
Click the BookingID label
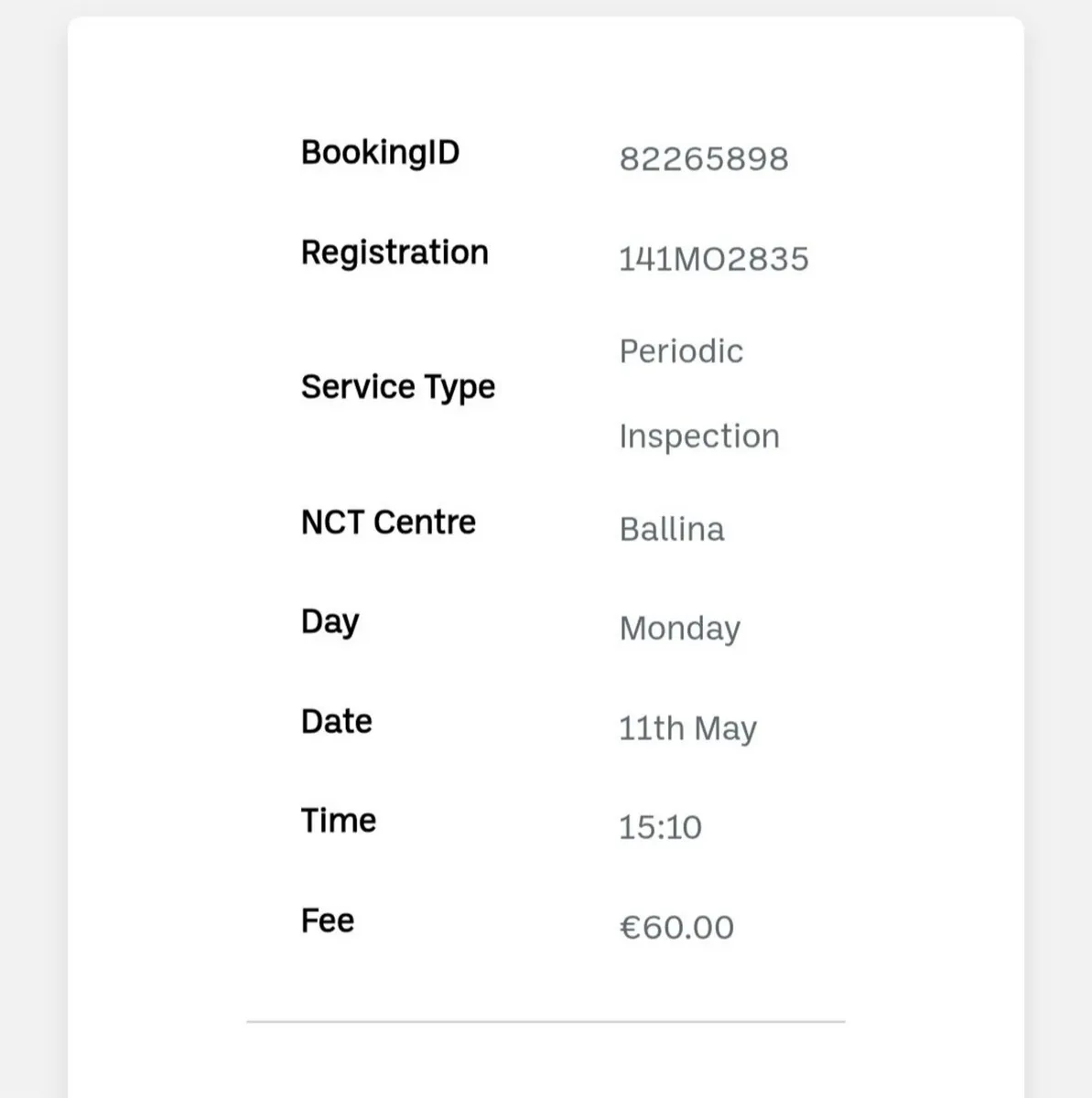[380, 153]
